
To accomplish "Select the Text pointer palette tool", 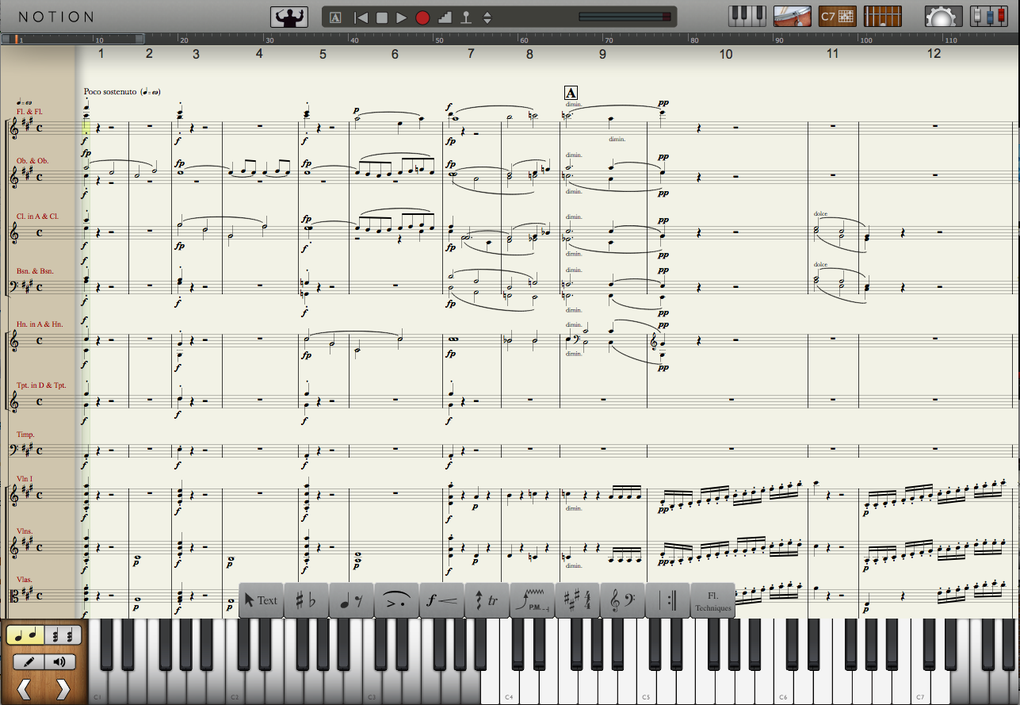I will (x=261, y=600).
